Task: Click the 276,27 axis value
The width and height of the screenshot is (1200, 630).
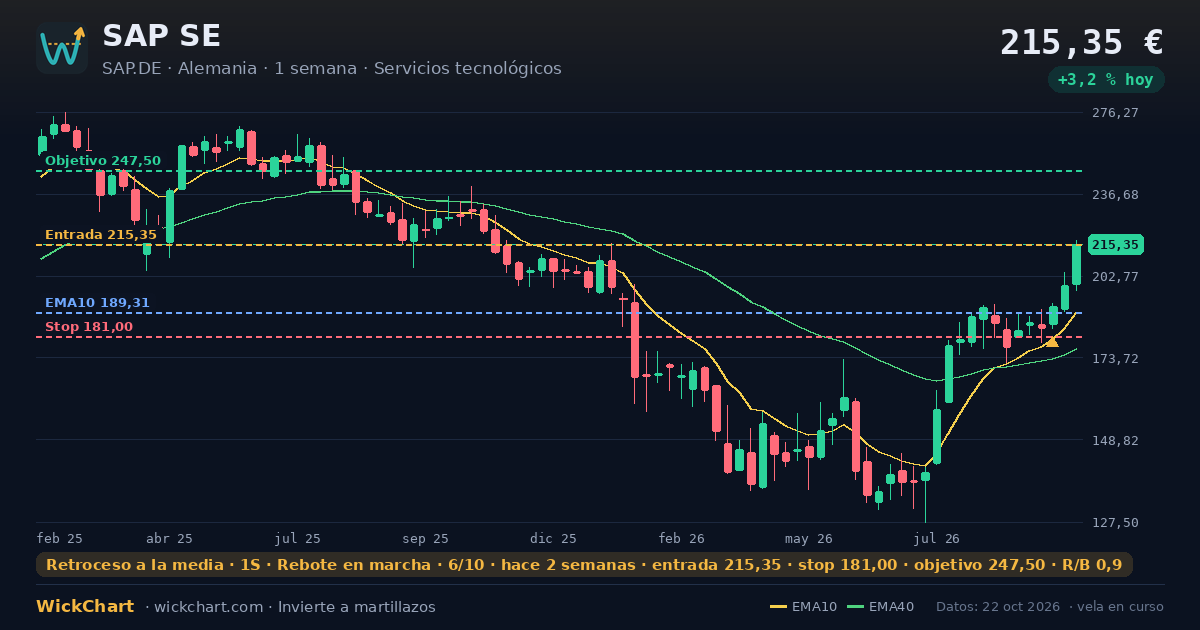Action: coord(1115,113)
